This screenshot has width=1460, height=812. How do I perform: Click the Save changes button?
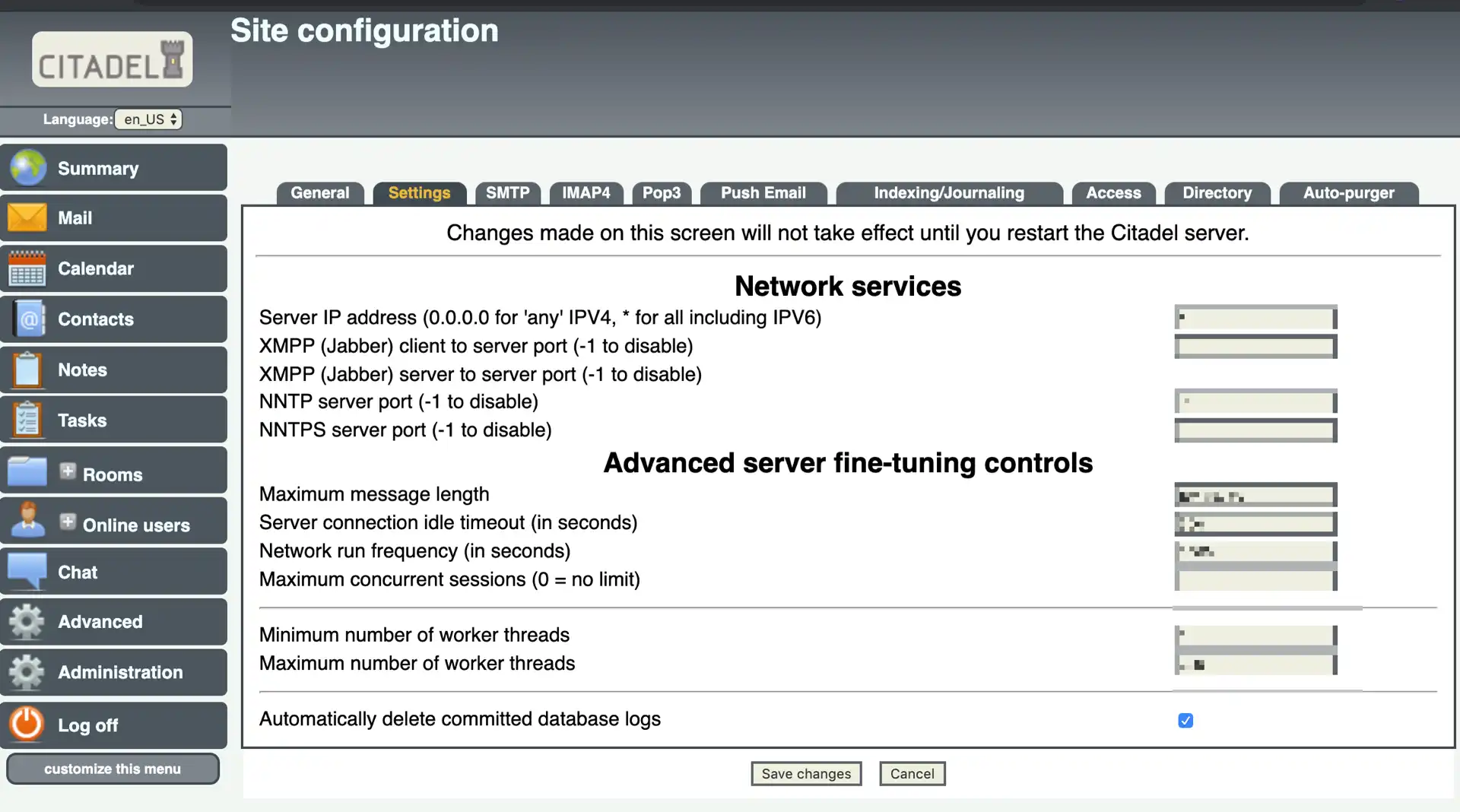coord(806,773)
